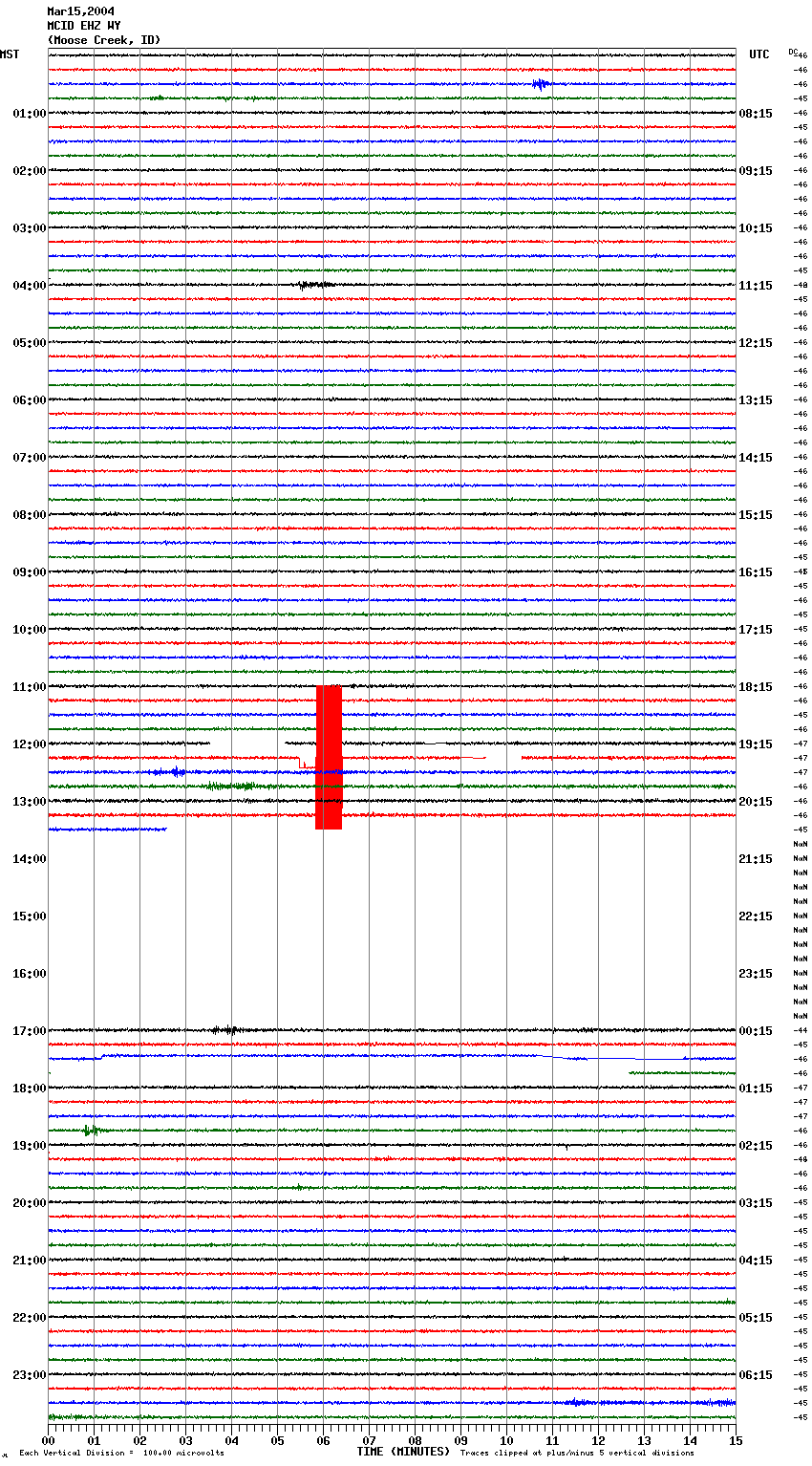Click the 20:15 UTC time label

[756, 802]
